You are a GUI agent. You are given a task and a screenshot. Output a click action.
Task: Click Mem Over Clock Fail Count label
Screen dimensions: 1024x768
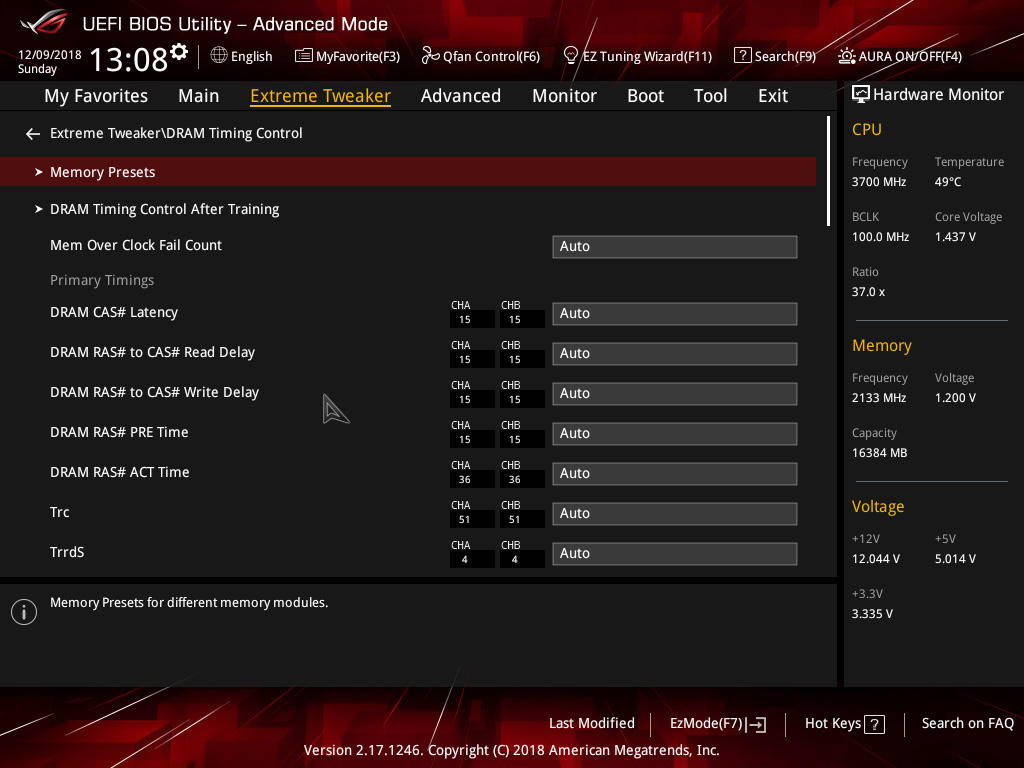(x=136, y=246)
